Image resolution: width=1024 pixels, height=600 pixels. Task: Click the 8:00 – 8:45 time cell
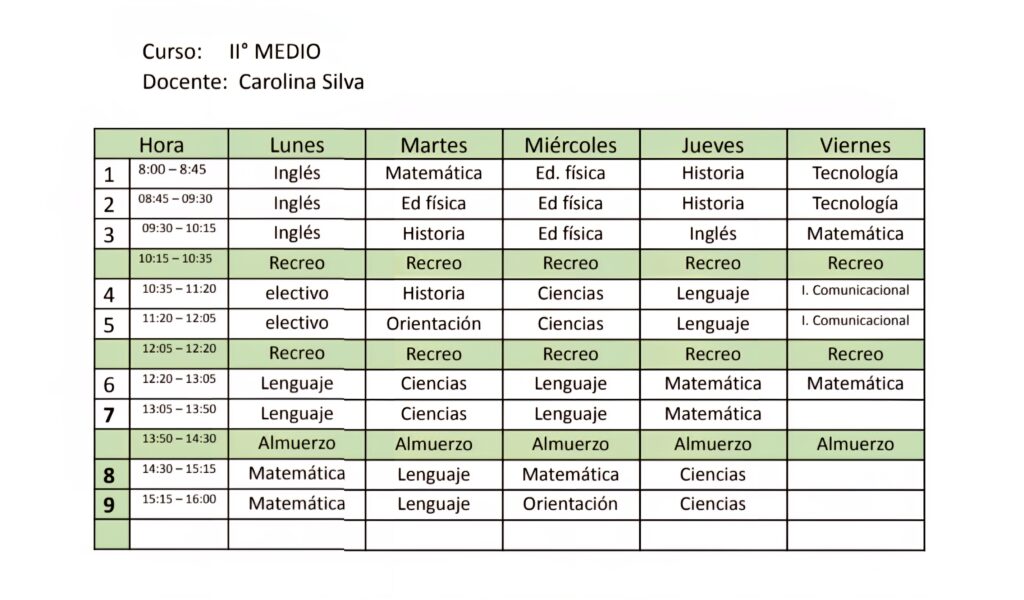point(179,174)
